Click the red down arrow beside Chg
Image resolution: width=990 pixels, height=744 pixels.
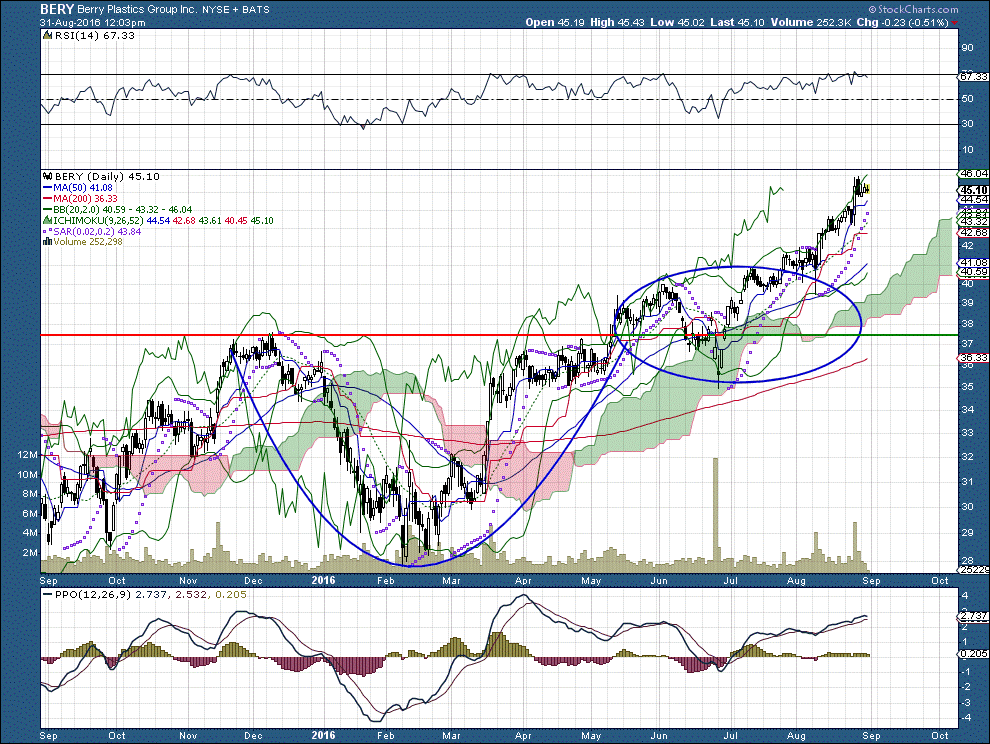955,23
